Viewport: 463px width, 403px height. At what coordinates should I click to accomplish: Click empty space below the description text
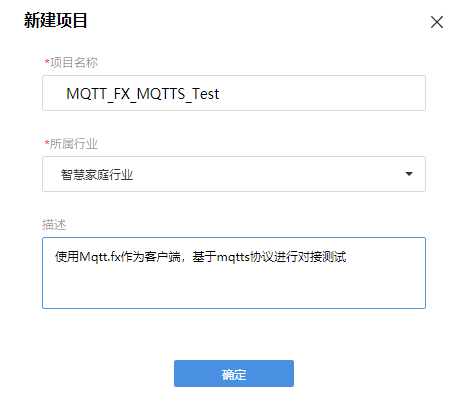pos(234,288)
